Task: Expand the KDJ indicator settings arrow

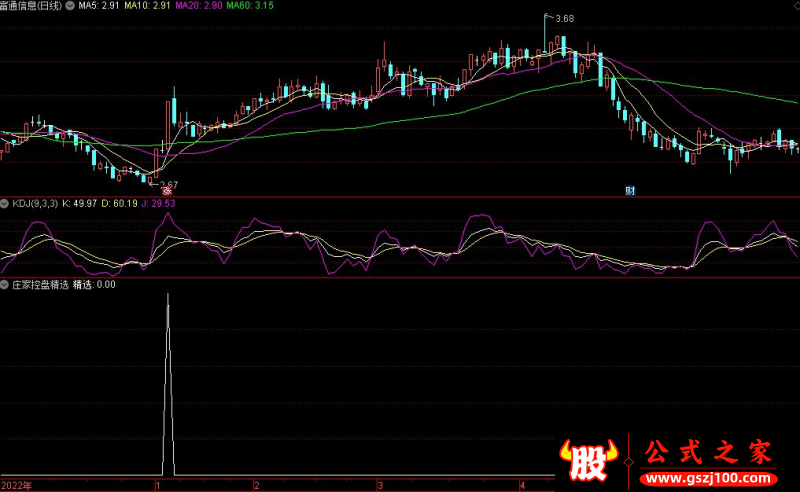Action: pos(5,204)
